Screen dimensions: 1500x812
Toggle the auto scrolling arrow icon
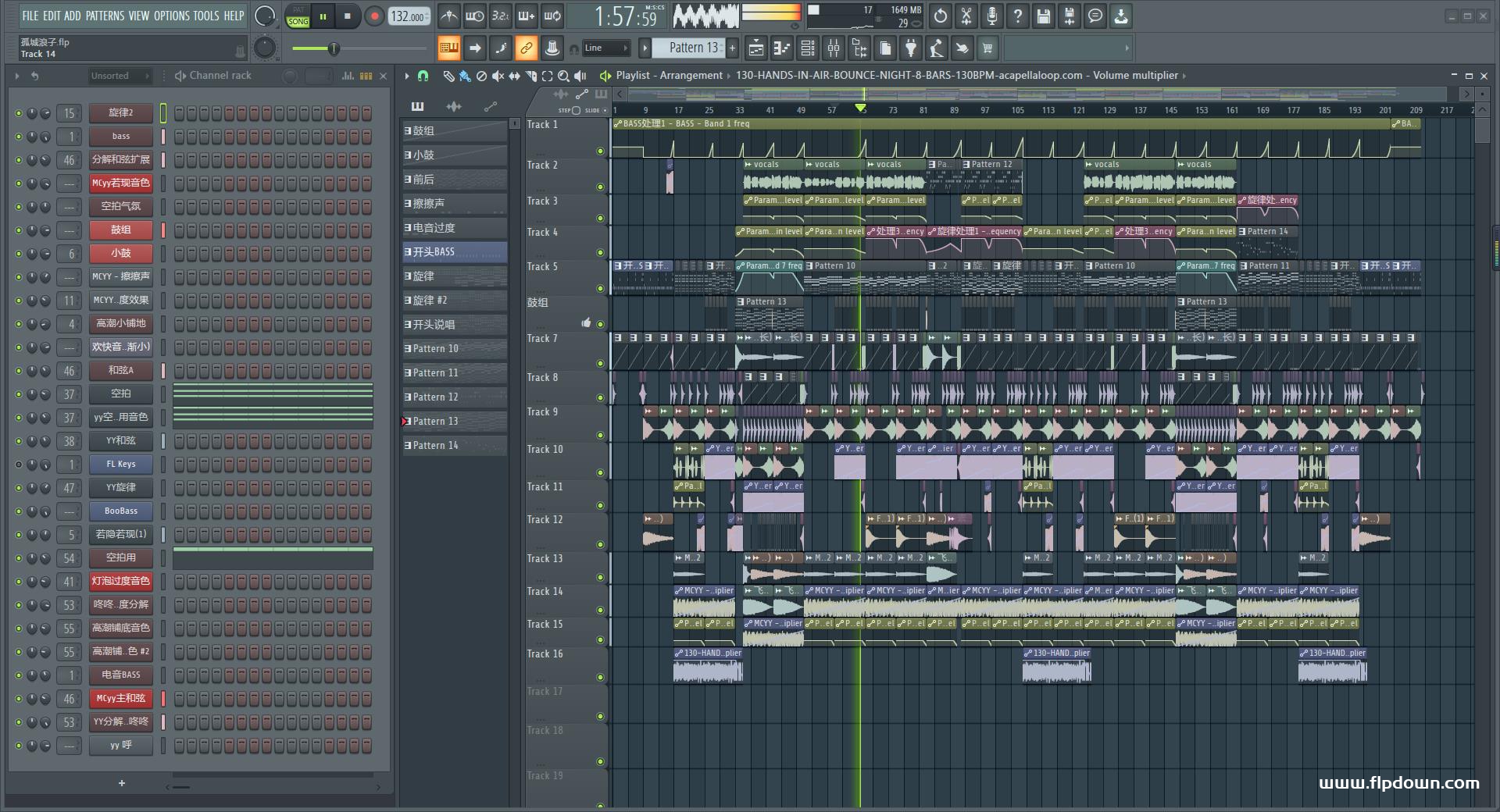point(474,48)
